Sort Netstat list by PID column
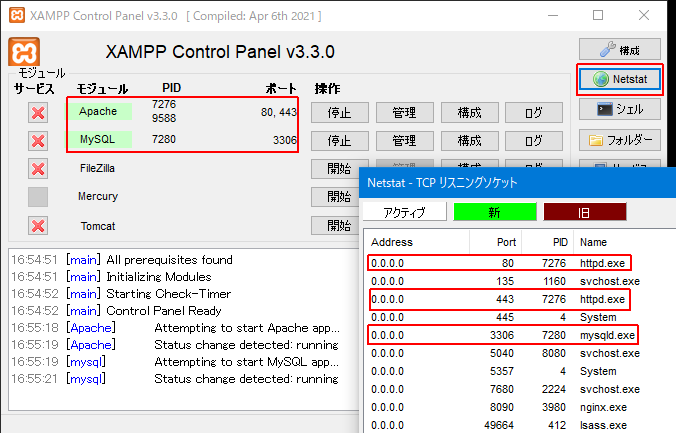676x433 pixels. point(548,242)
